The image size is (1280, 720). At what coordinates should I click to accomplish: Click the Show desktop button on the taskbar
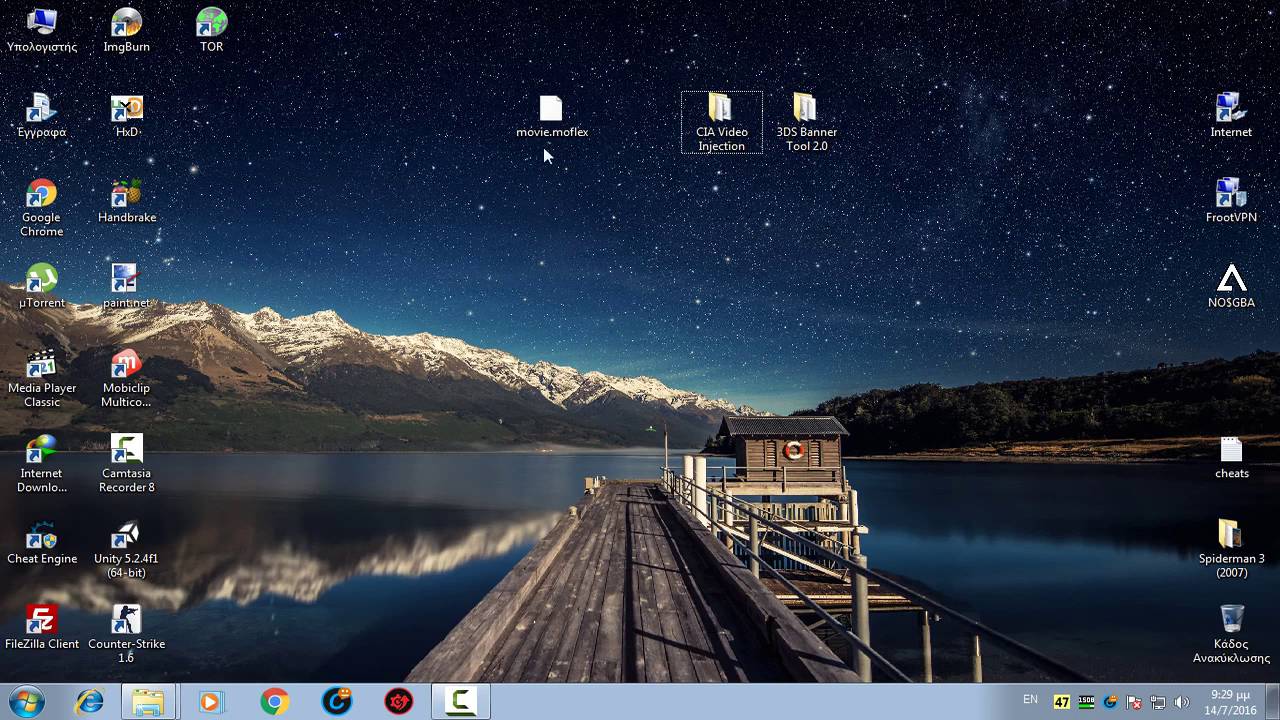point(1272,702)
